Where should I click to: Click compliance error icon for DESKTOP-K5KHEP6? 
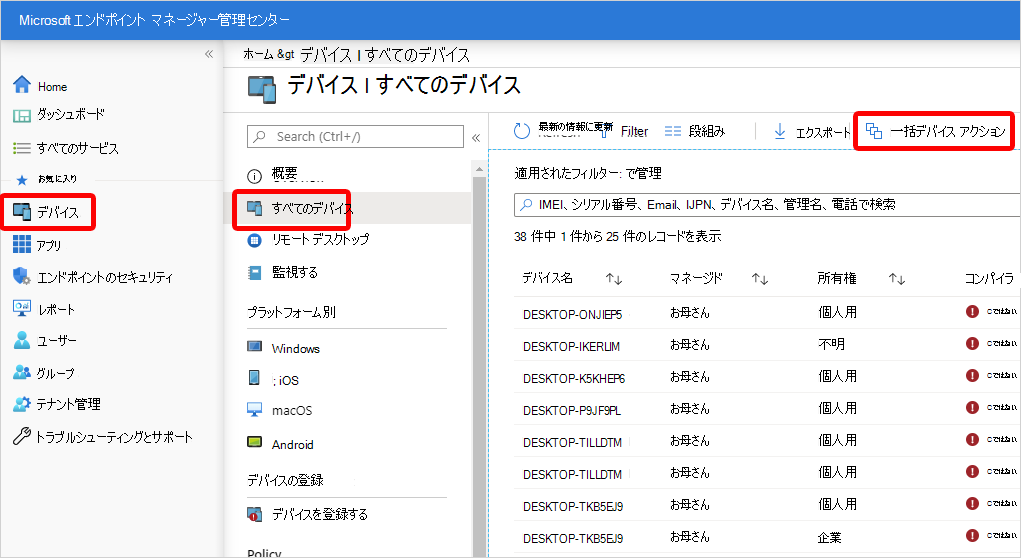tap(972, 375)
